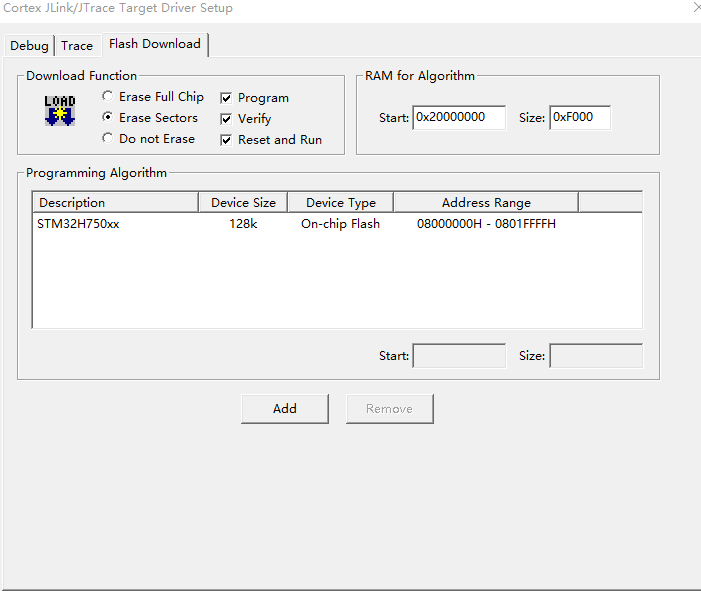Disable Reset and Run checkbox
The width and height of the screenshot is (701, 591).
pyautogui.click(x=226, y=140)
